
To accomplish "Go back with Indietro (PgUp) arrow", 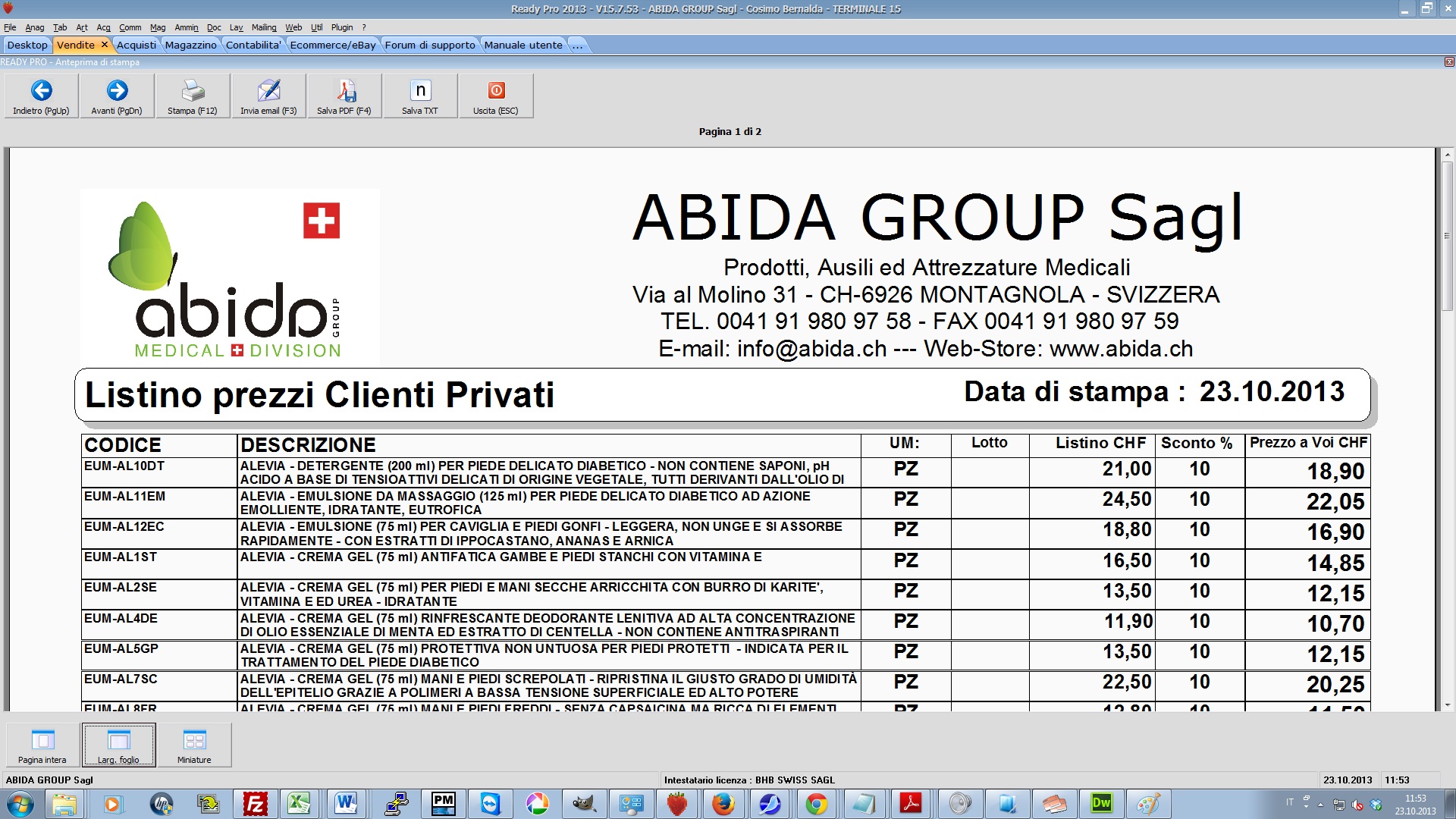I will (41, 96).
